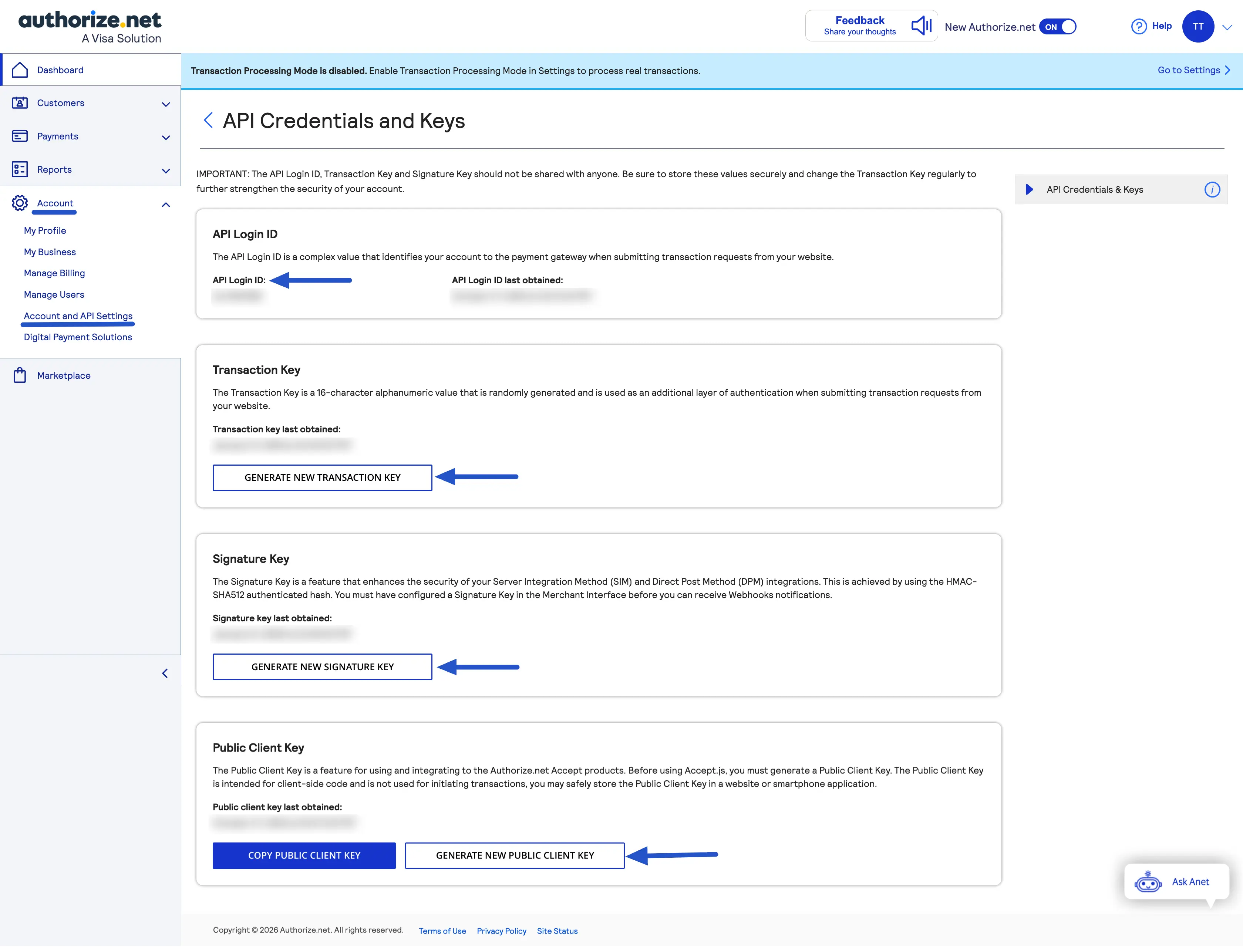Open Digital Payment Solutions
The height and width of the screenshot is (952, 1243).
(77, 337)
